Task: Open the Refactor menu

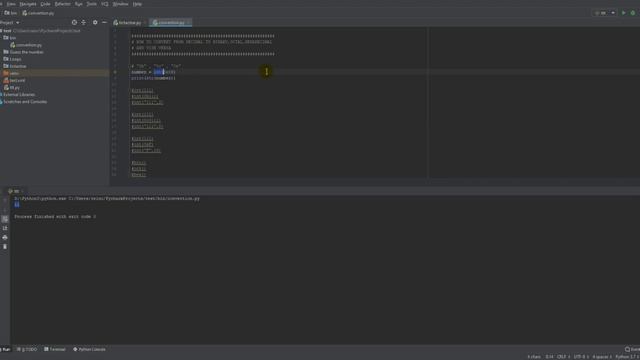Action: coord(62,4)
